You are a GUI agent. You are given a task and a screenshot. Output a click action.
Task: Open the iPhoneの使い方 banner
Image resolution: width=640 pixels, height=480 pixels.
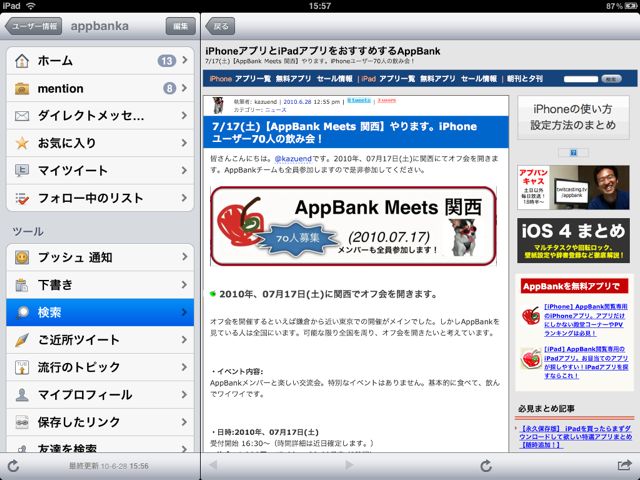click(x=573, y=117)
